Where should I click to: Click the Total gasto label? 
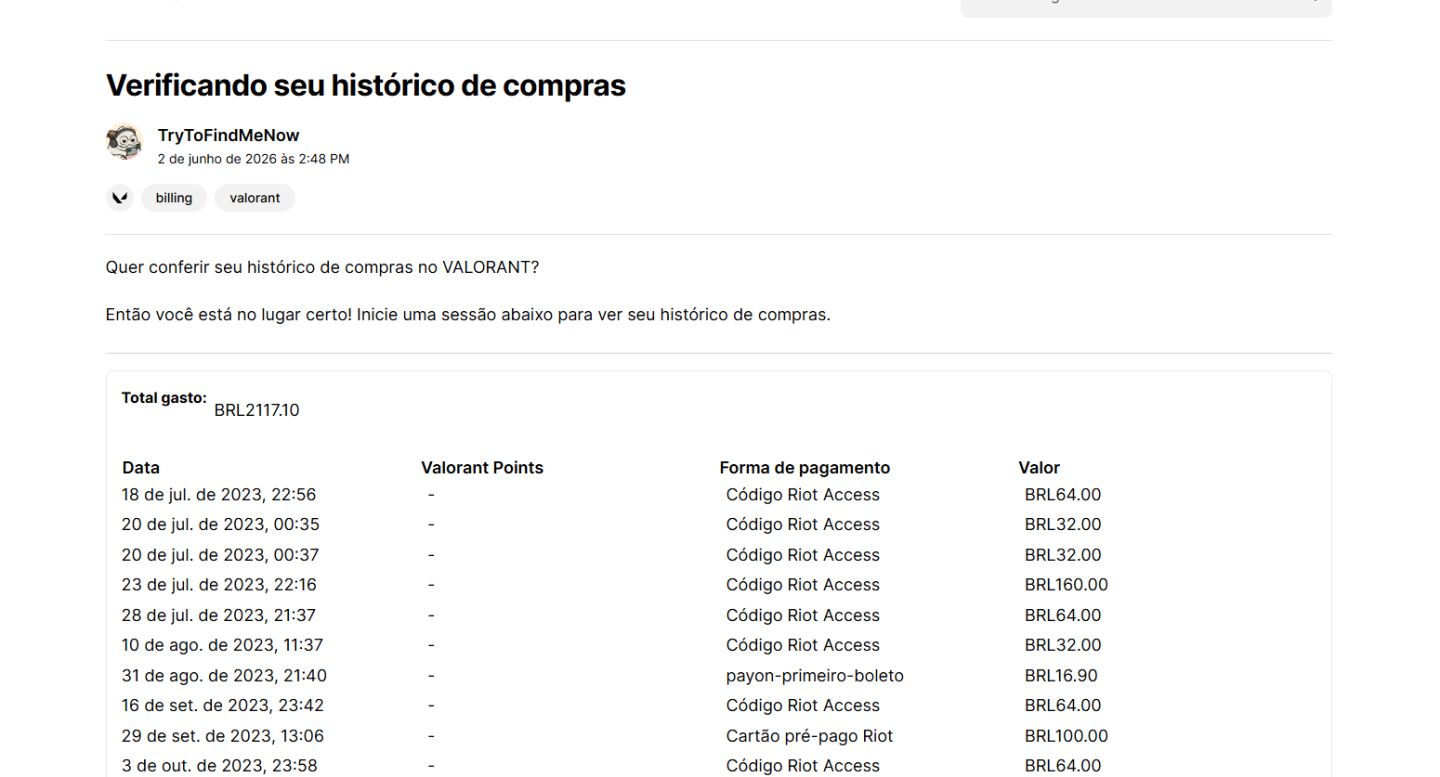(164, 397)
